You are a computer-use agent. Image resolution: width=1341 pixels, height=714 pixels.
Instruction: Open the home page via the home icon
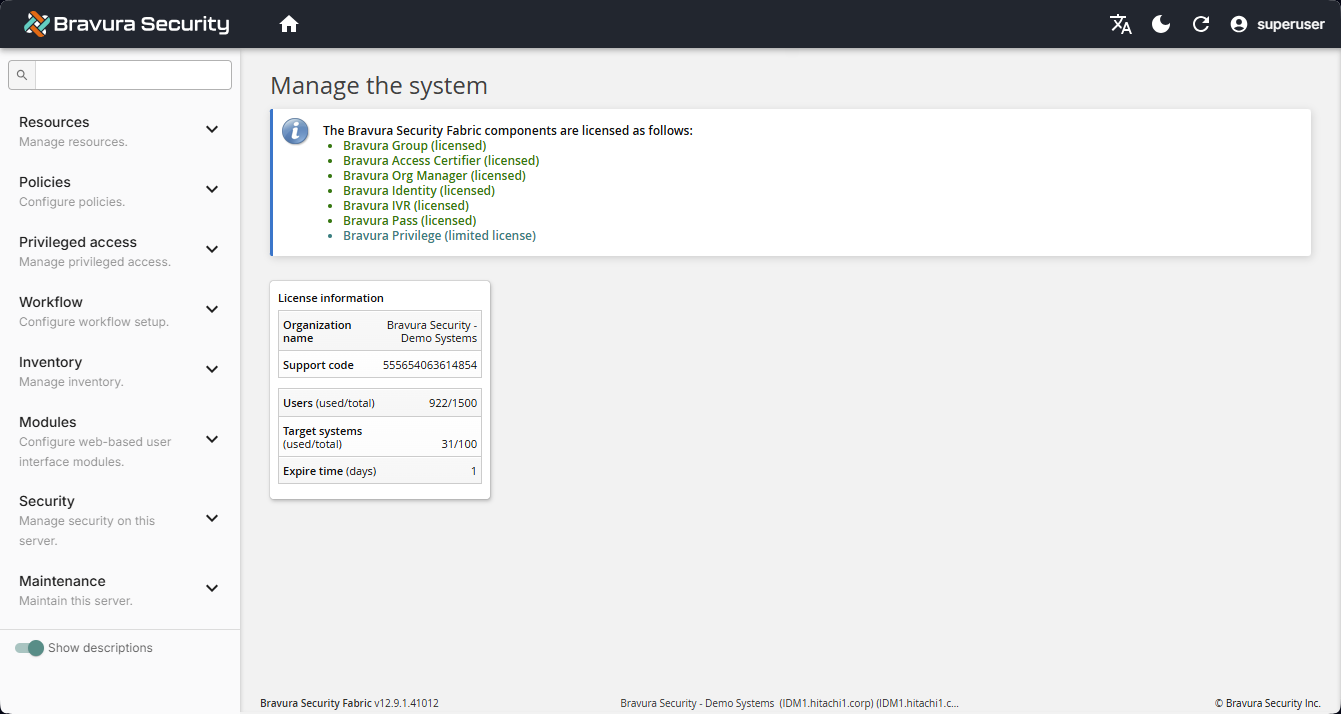(289, 23)
